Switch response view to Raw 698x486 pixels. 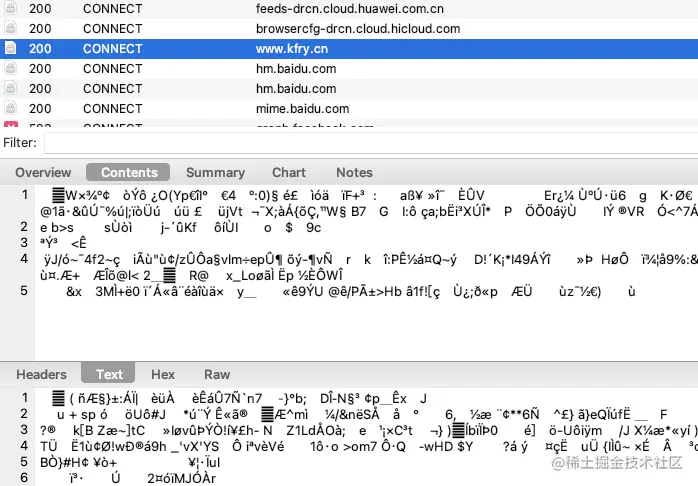217,374
